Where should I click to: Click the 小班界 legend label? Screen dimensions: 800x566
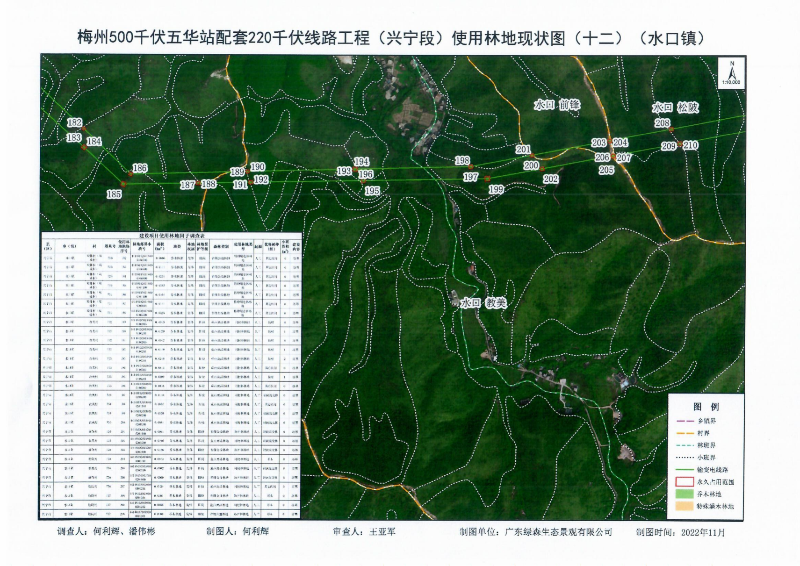tap(707, 458)
